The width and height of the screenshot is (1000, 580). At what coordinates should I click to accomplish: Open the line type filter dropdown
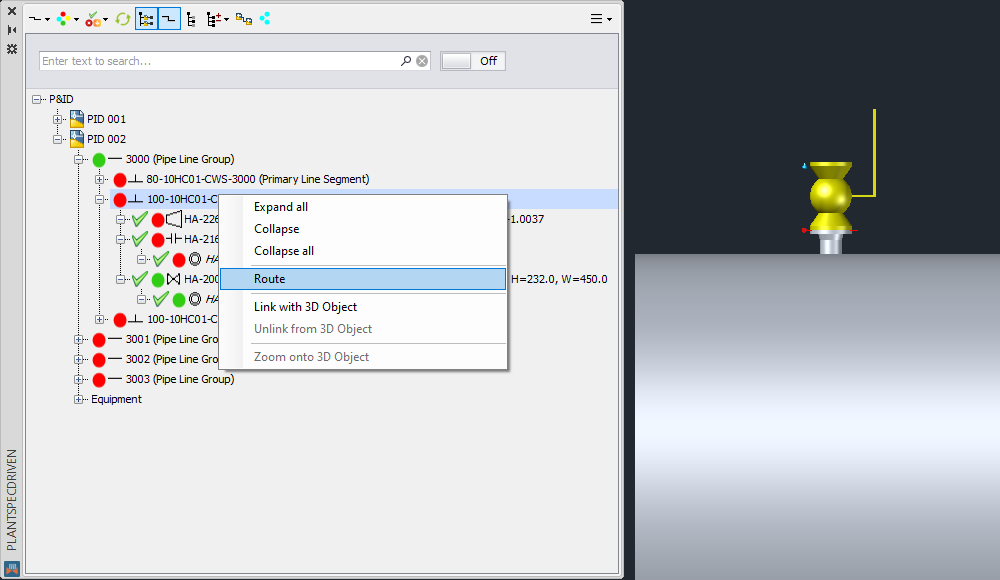pyautogui.click(x=39, y=19)
